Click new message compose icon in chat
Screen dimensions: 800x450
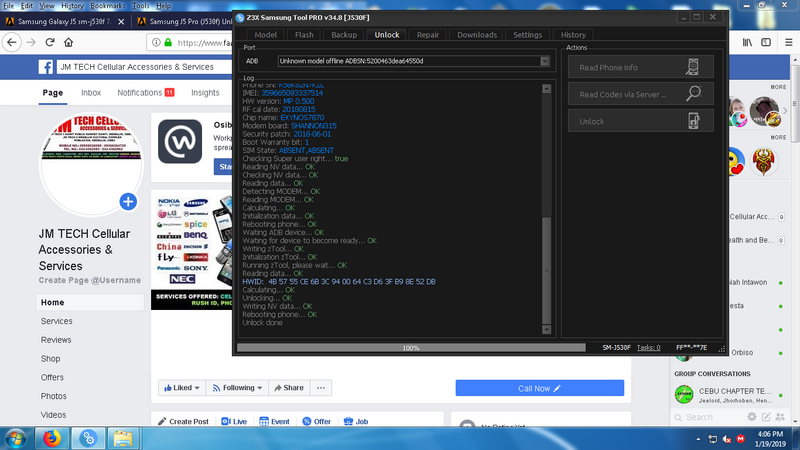pos(766,417)
